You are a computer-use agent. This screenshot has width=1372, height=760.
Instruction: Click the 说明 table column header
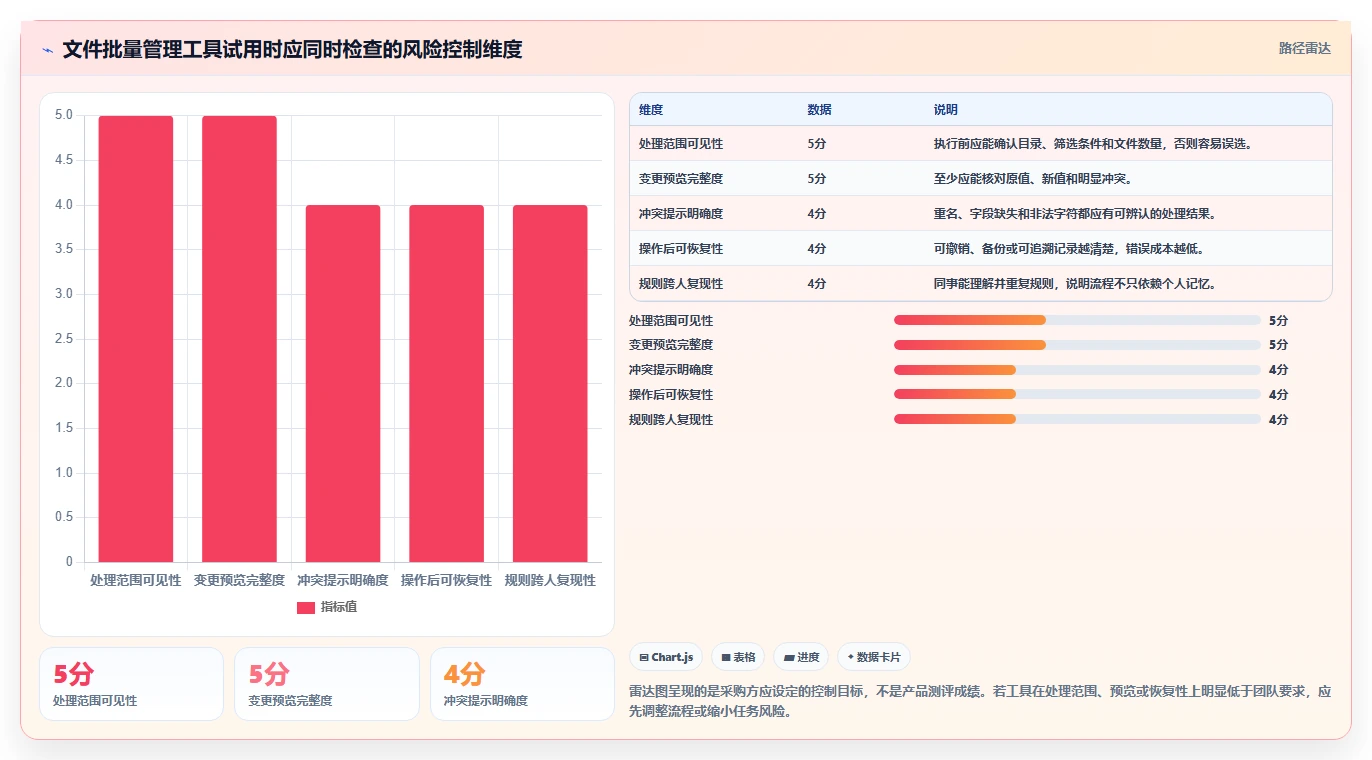pos(946,110)
